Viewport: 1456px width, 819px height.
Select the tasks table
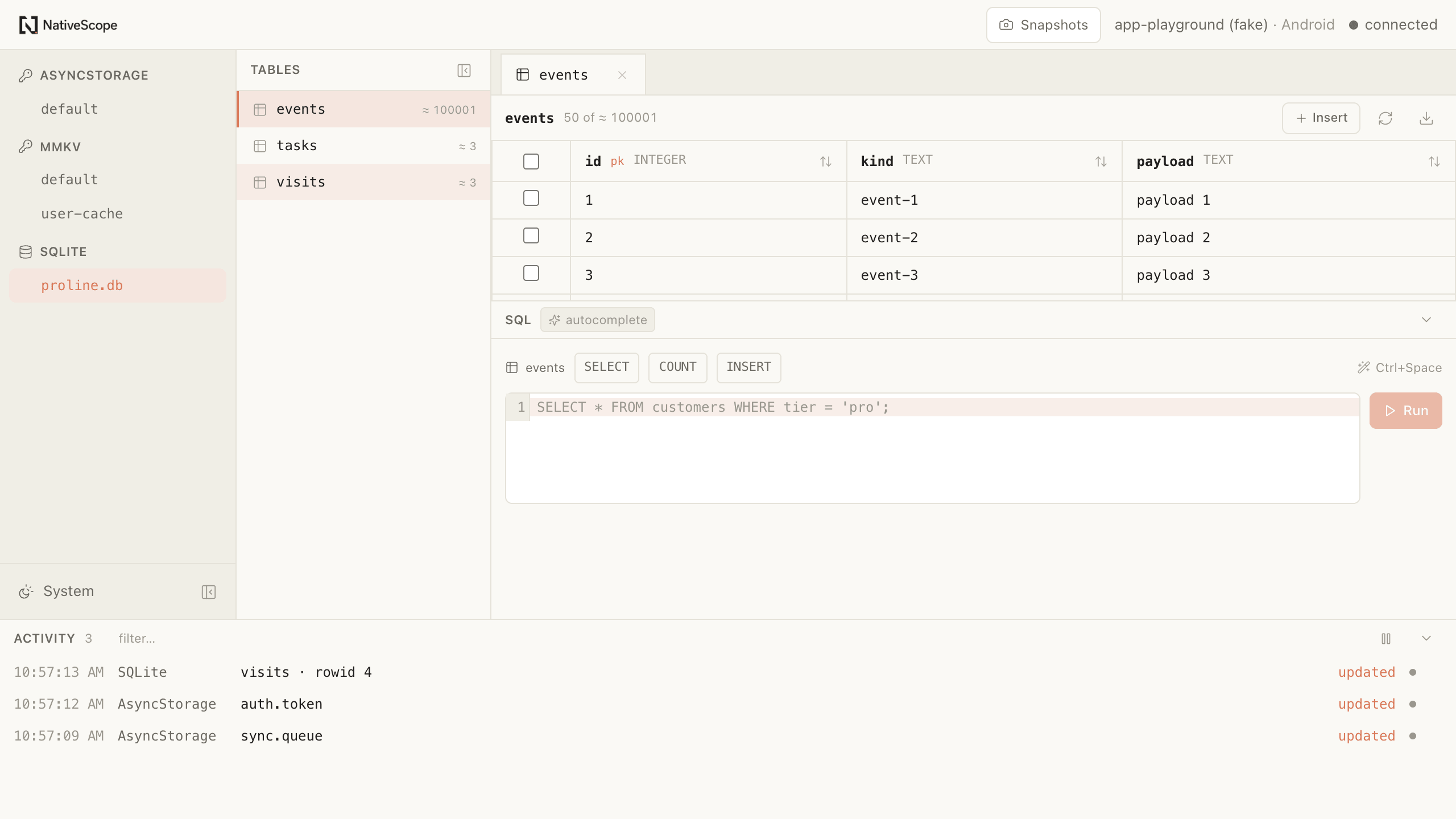364,146
